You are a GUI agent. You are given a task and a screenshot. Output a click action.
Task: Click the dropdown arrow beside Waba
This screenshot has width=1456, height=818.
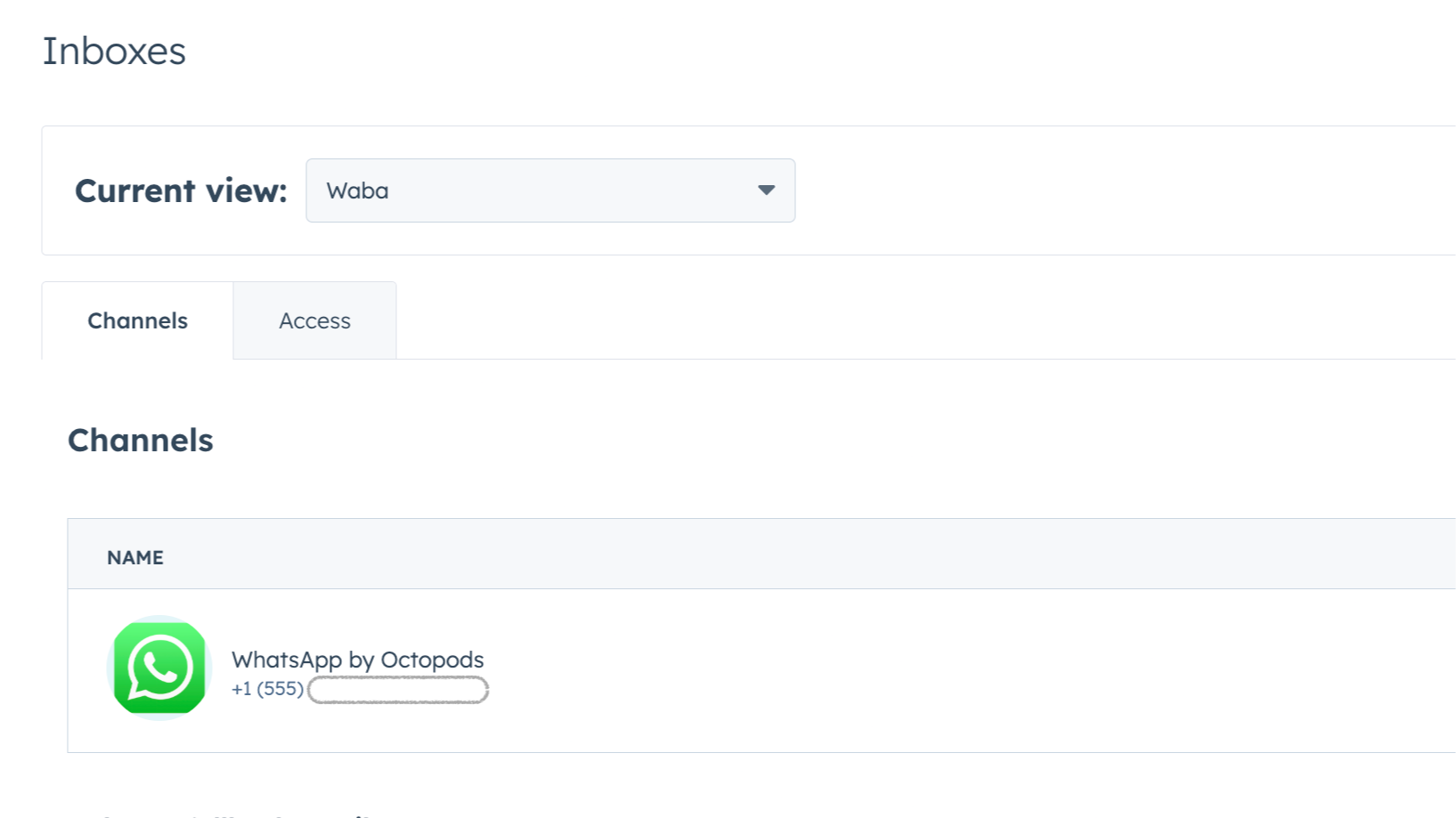[x=766, y=190]
